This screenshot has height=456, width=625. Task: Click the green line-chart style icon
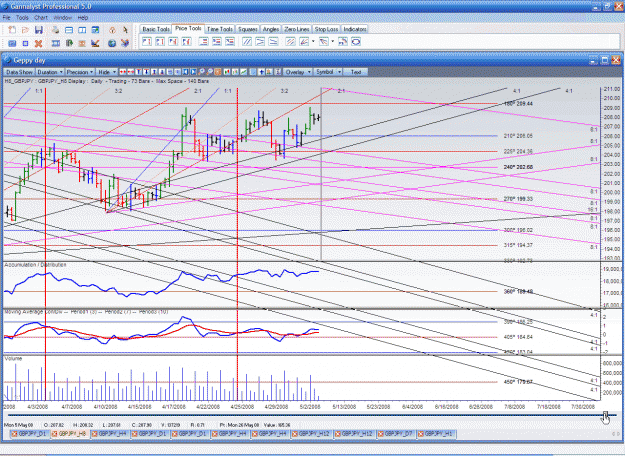pyautogui.click(x=244, y=72)
